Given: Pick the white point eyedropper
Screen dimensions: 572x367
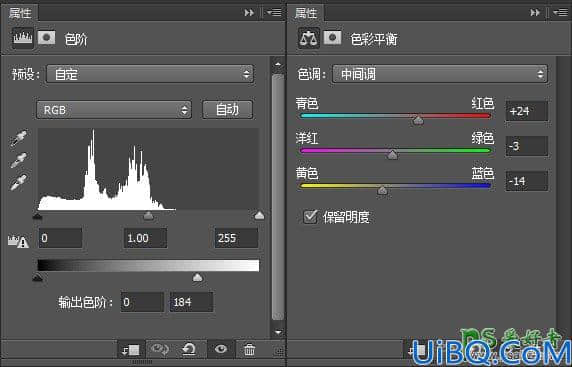Looking at the screenshot, I should pyautogui.click(x=18, y=182).
